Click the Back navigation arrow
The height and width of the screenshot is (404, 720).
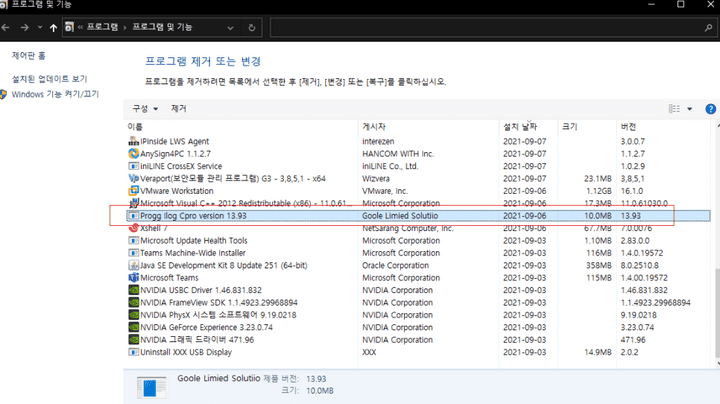(x=6, y=28)
